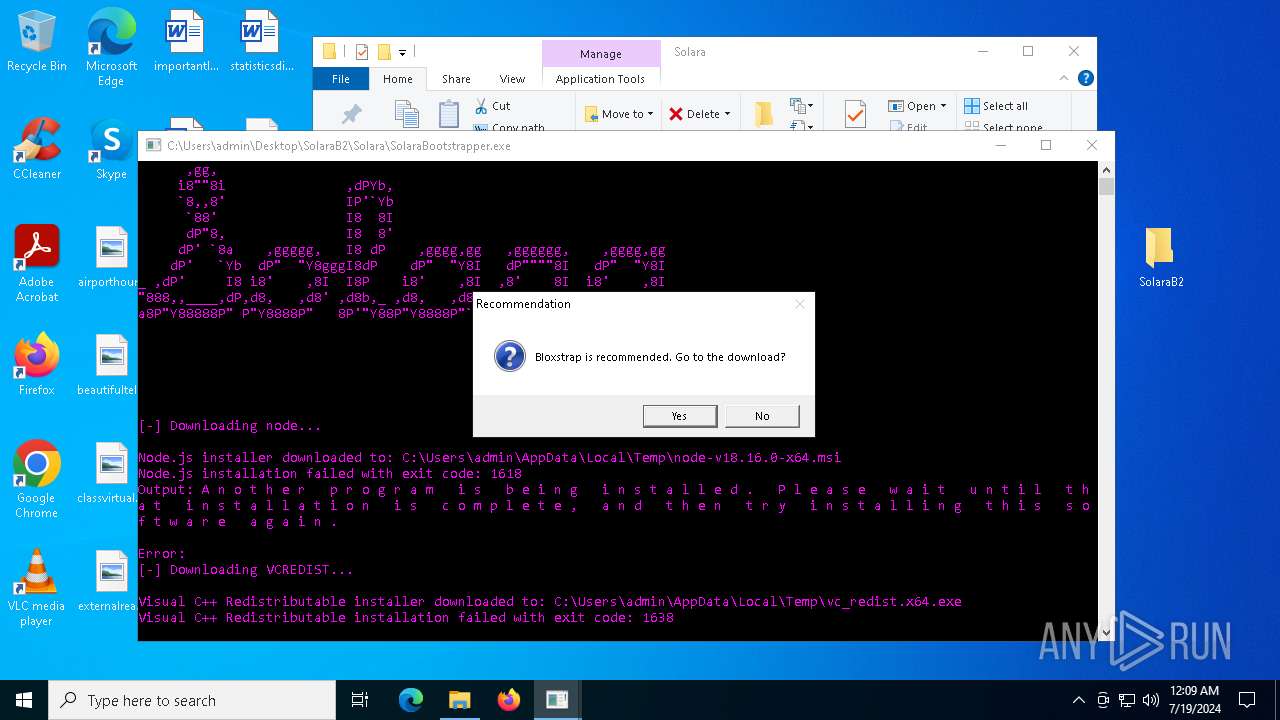This screenshot has width=1280, height=720.
Task: Click the taskbar search box
Action: [x=192, y=700]
